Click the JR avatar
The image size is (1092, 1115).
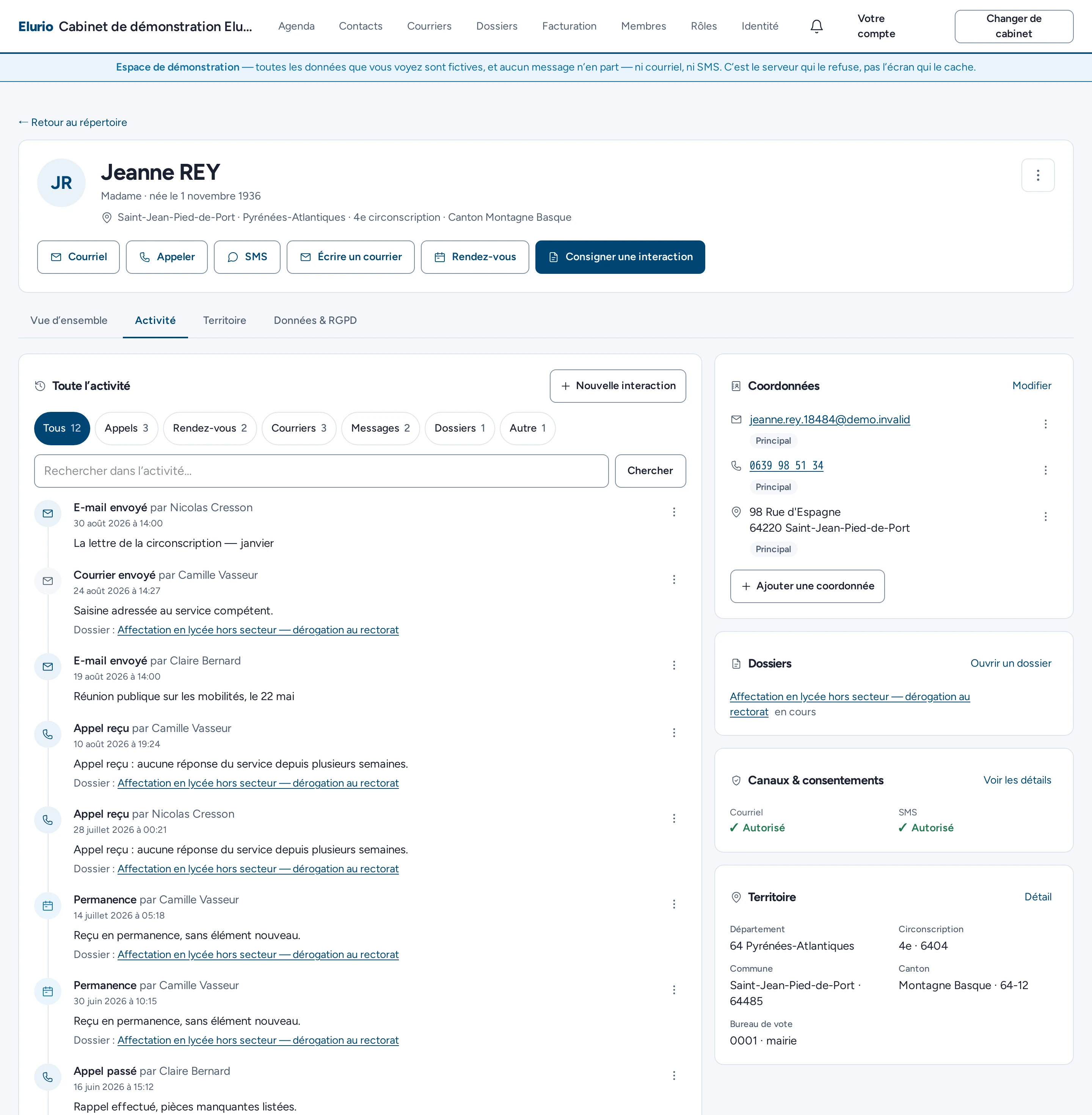[61, 183]
